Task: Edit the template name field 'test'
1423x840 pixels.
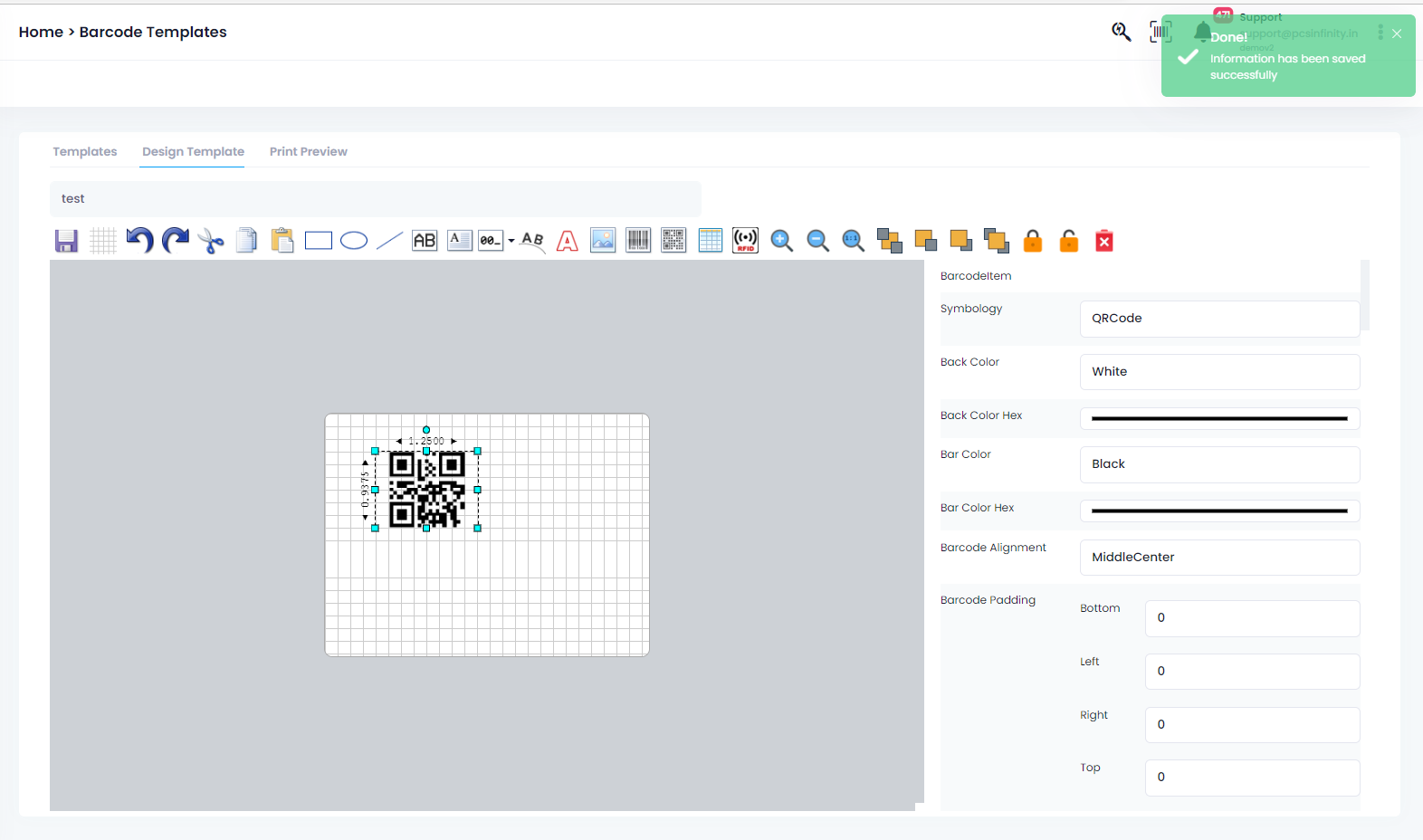Action: [x=376, y=198]
